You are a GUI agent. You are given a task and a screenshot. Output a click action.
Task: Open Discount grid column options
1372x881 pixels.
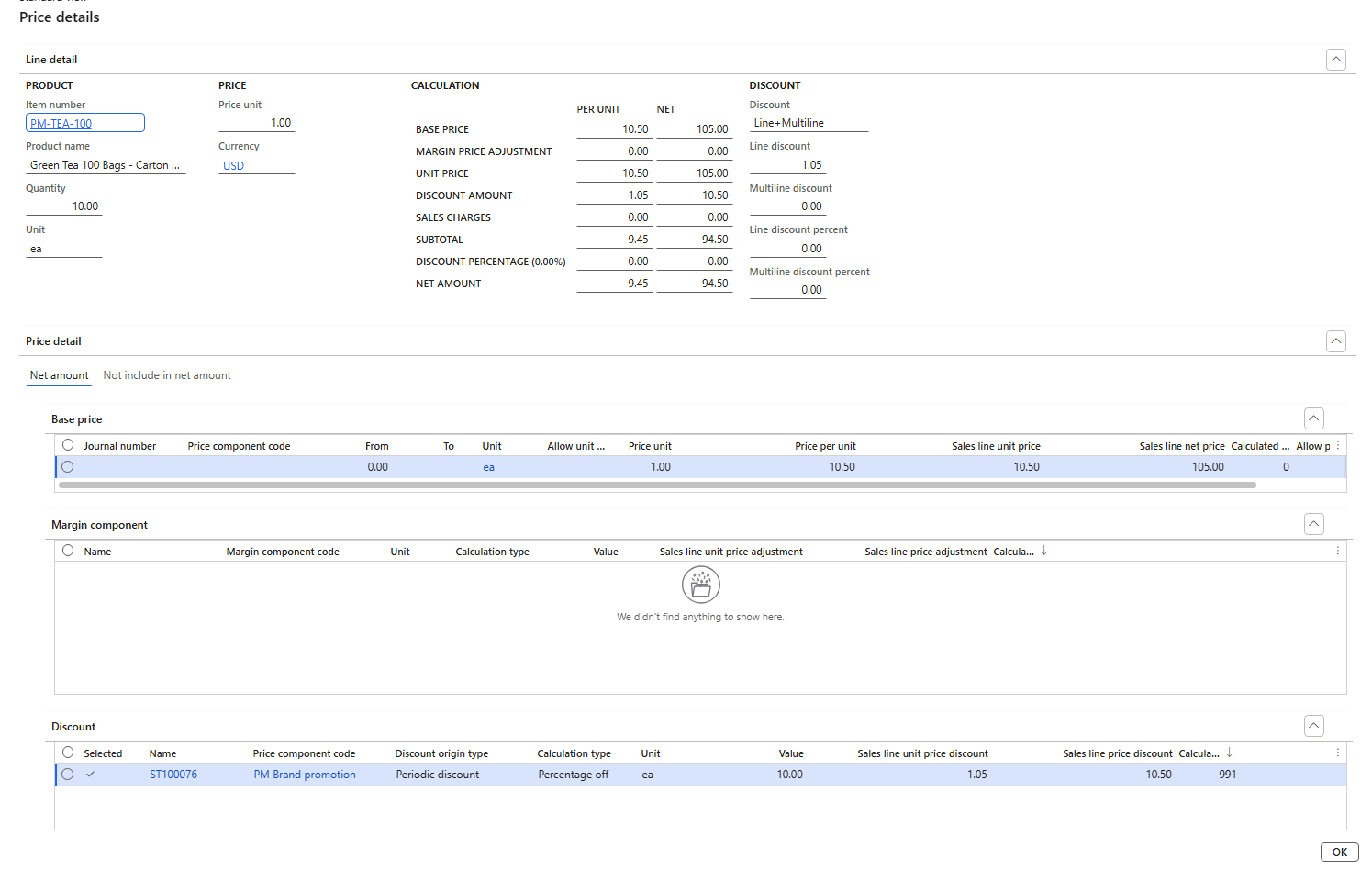point(1338,753)
